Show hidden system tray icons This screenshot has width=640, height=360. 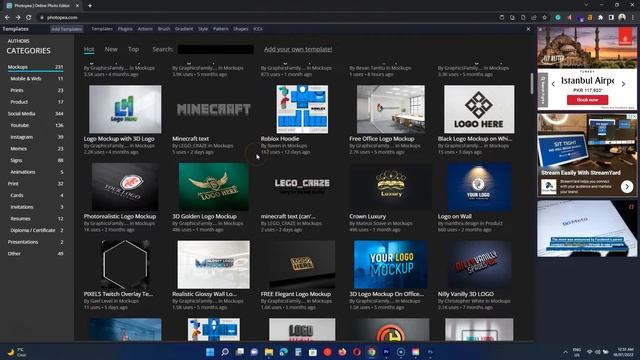pyautogui.click(x=565, y=352)
